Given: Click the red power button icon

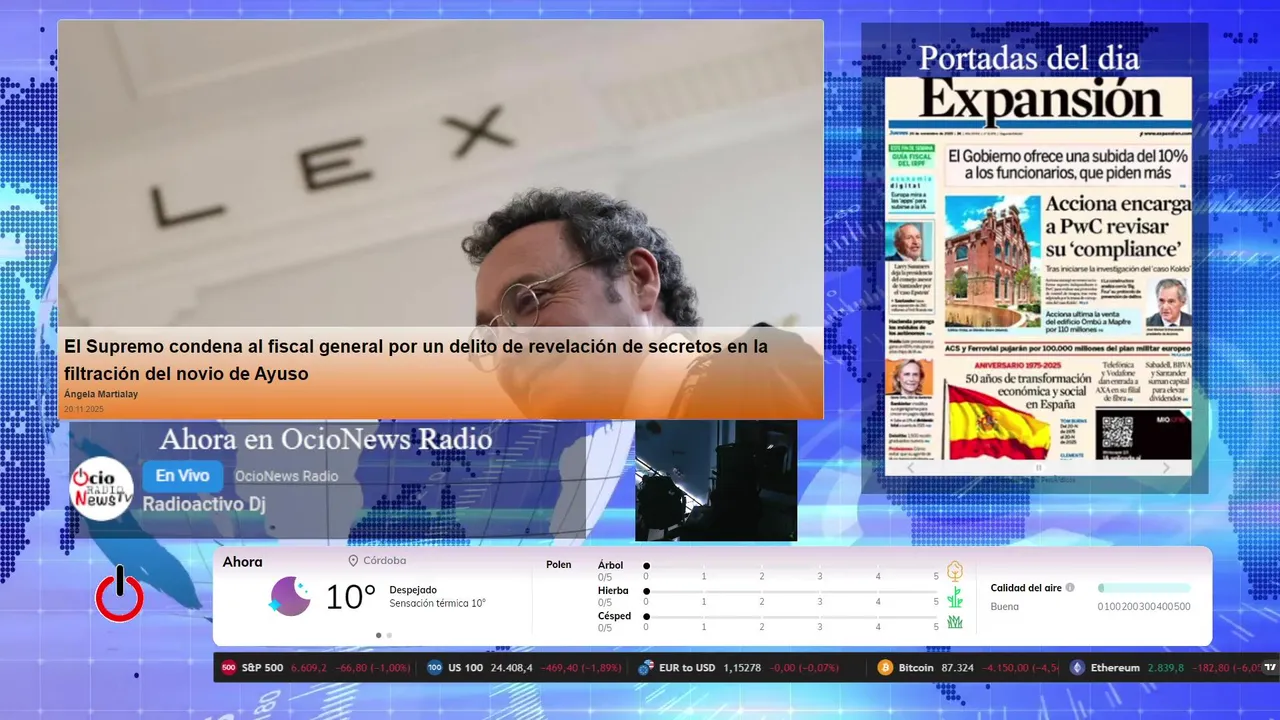Looking at the screenshot, I should [119, 595].
